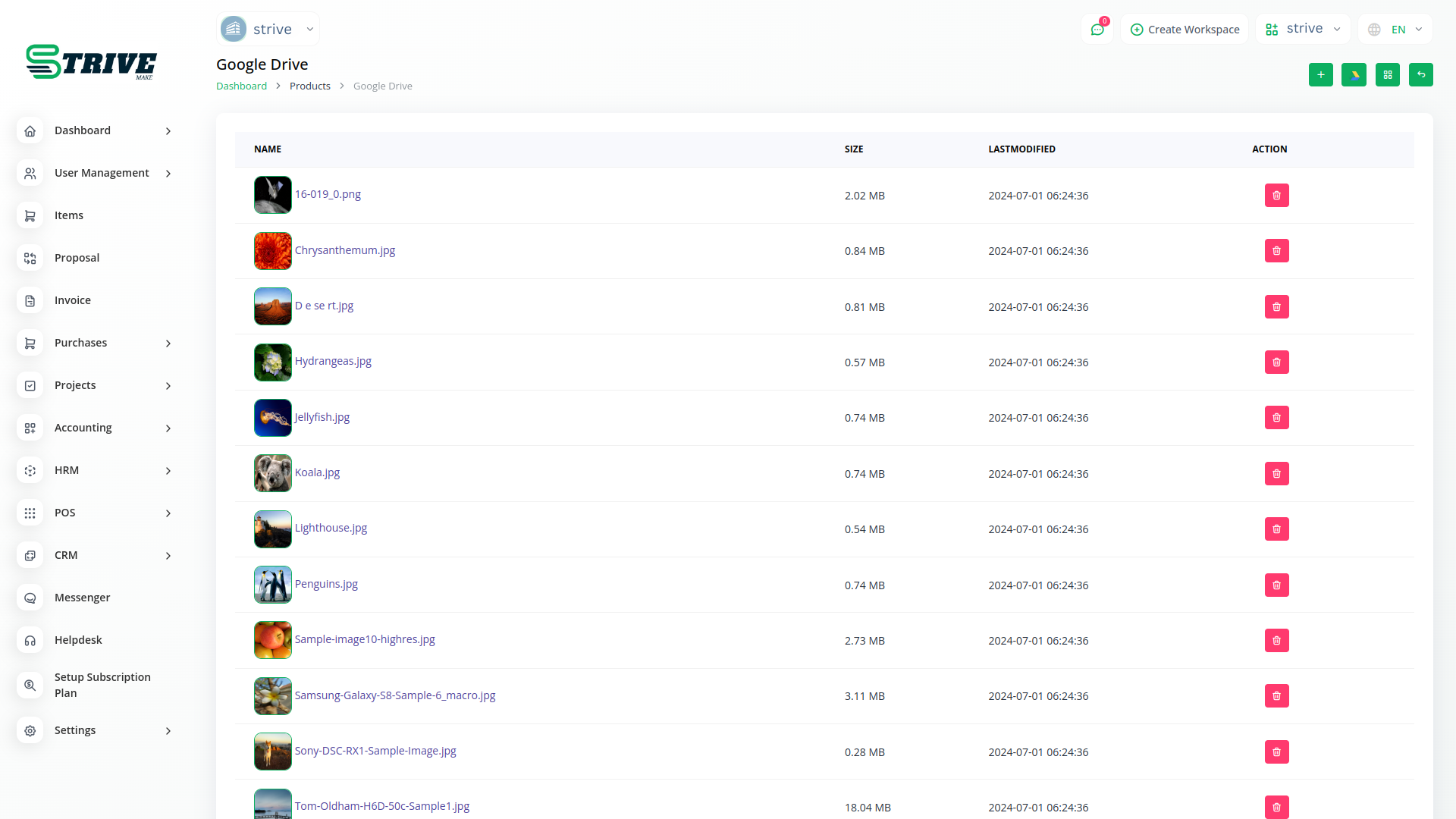Screen dimensions: 1456x819
Task: Expand the strive selector beside the logo
Action: (x=268, y=30)
